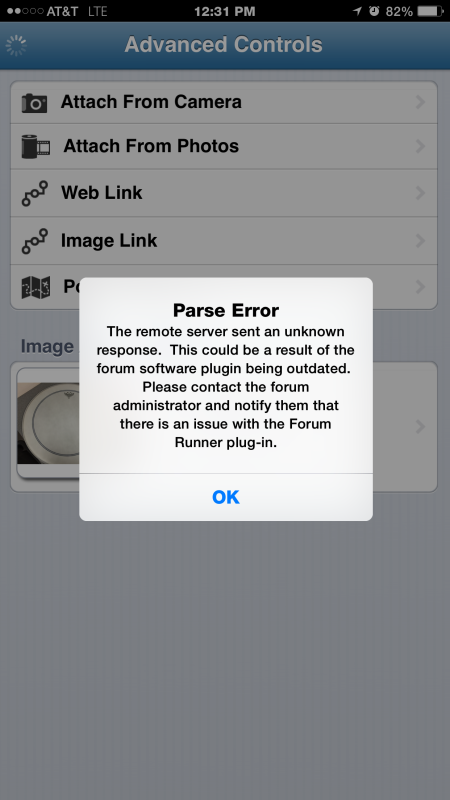
Task: Click the Web Link chain icon
Action: tap(35, 193)
